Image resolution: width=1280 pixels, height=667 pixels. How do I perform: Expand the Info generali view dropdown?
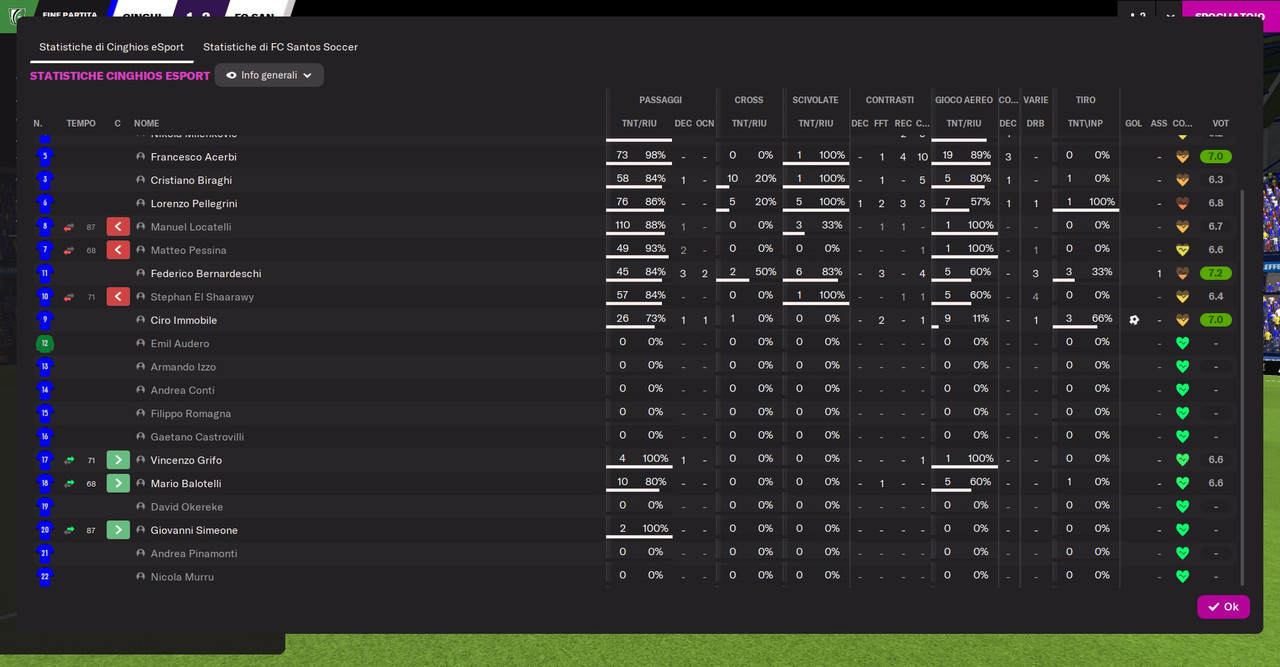(269, 75)
